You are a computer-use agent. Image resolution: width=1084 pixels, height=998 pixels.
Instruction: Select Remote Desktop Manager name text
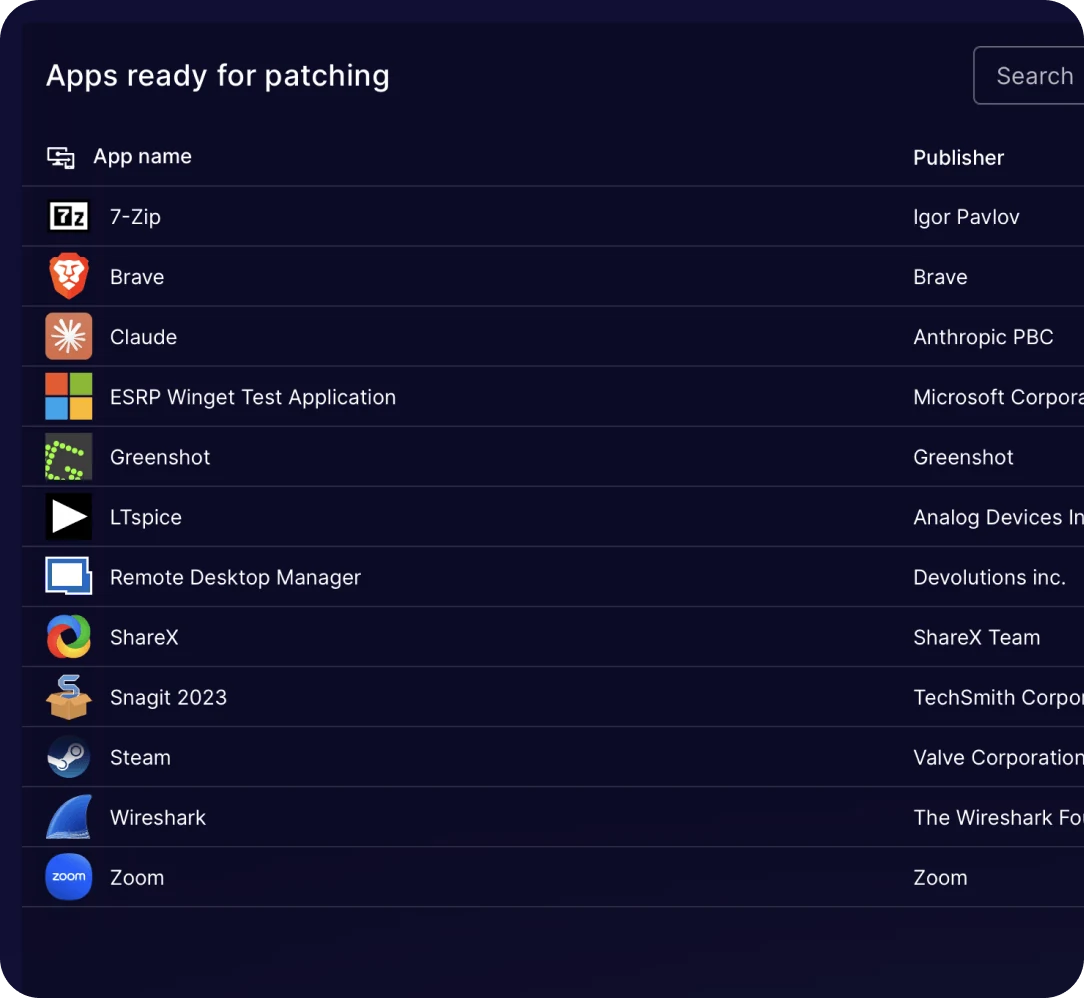235,577
